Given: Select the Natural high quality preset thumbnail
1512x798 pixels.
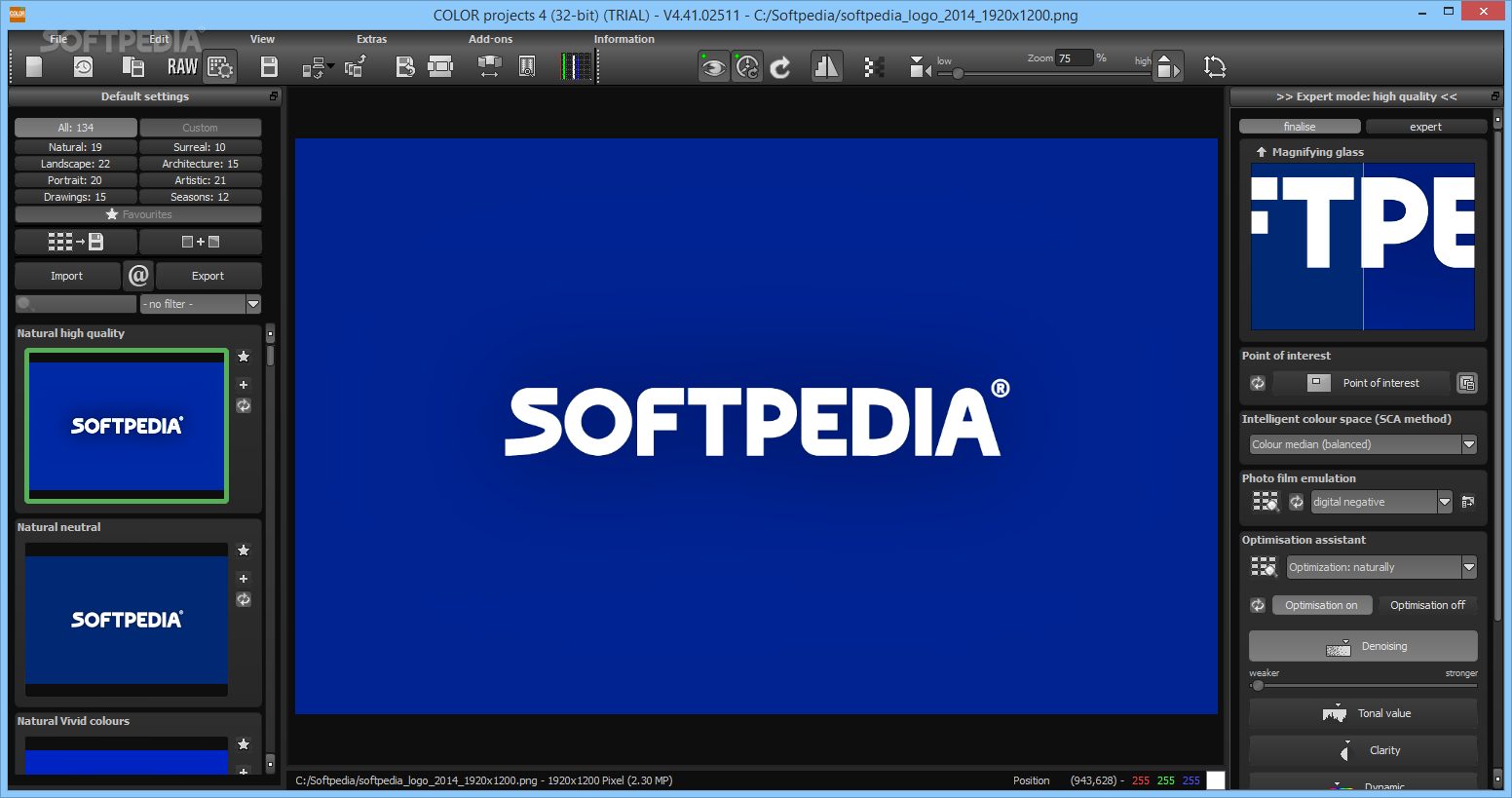Looking at the screenshot, I should [x=127, y=426].
